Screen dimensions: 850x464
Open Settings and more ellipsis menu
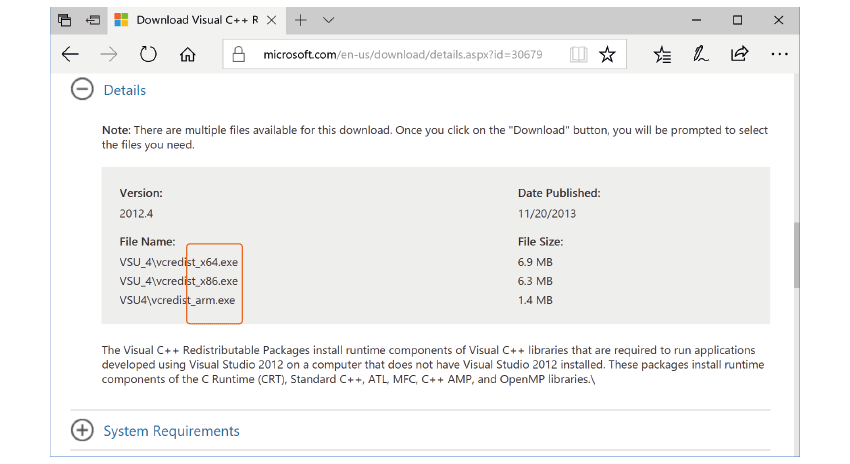[780, 54]
